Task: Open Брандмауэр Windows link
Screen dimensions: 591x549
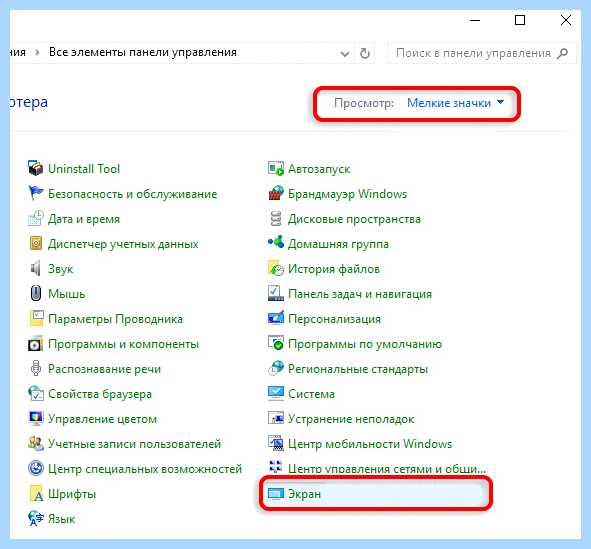Action: (348, 194)
